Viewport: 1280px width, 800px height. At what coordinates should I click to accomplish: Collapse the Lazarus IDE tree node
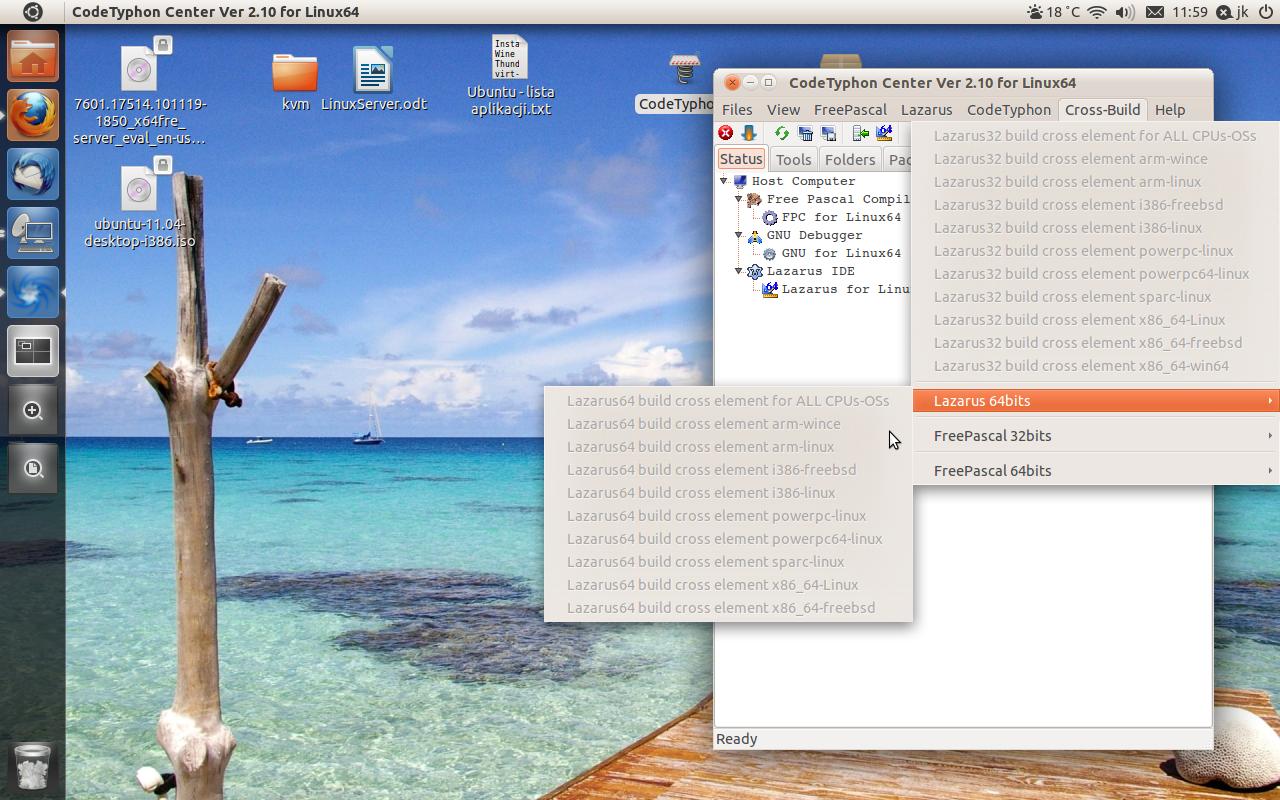739,271
